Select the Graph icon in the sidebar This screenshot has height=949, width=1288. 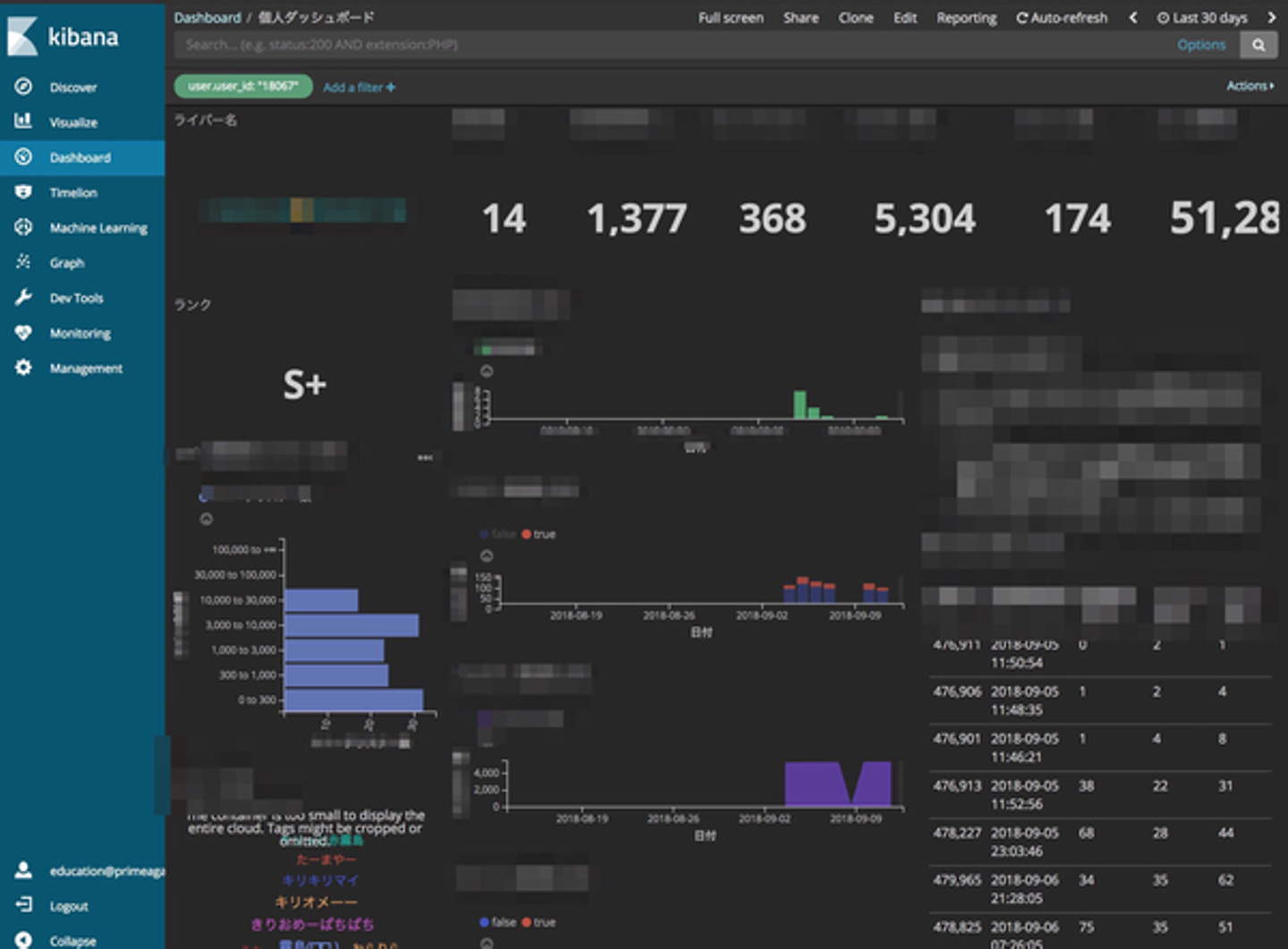(23, 262)
